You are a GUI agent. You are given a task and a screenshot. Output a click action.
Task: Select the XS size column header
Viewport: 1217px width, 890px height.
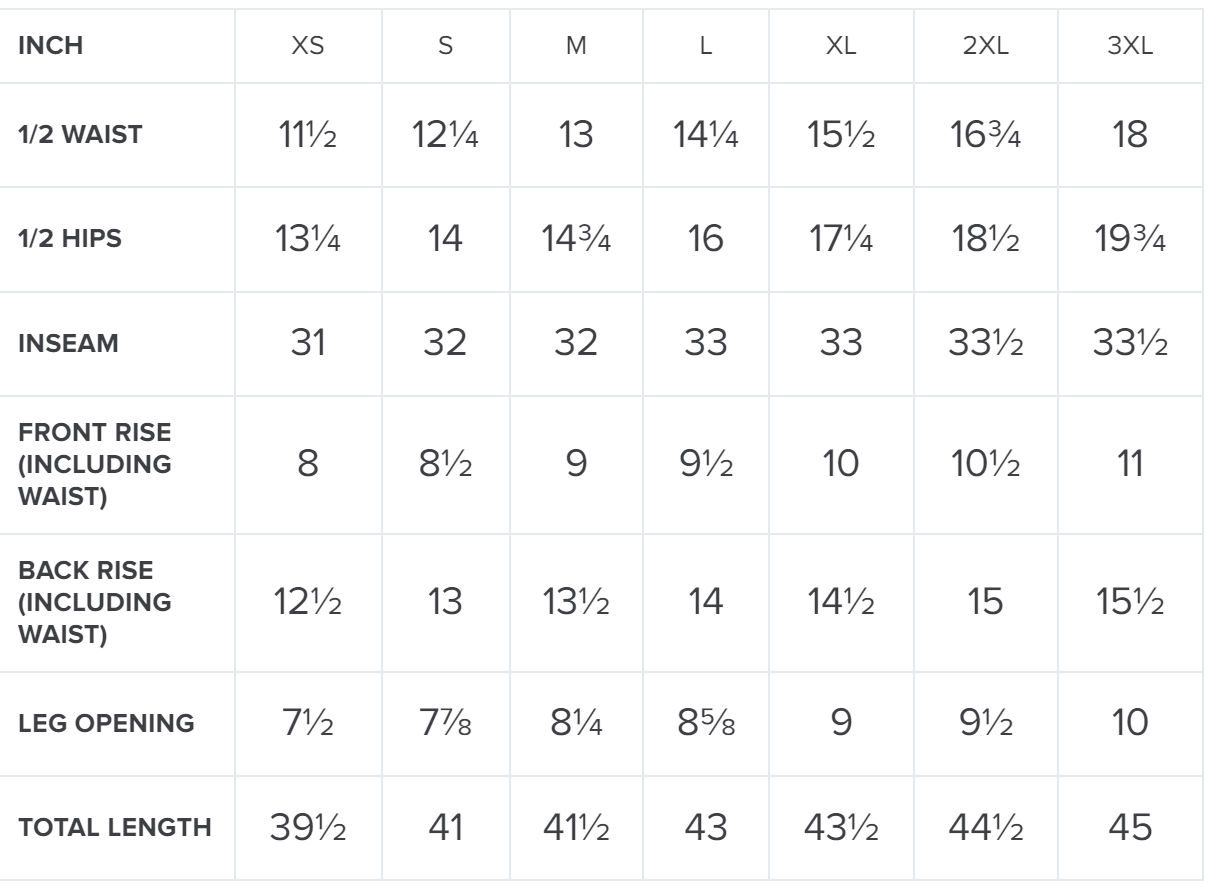307,47
